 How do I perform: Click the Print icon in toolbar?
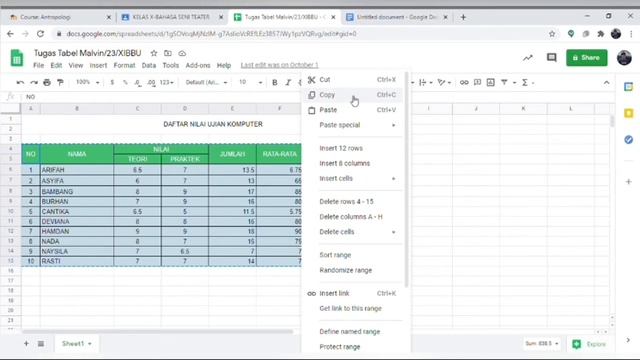[47, 82]
